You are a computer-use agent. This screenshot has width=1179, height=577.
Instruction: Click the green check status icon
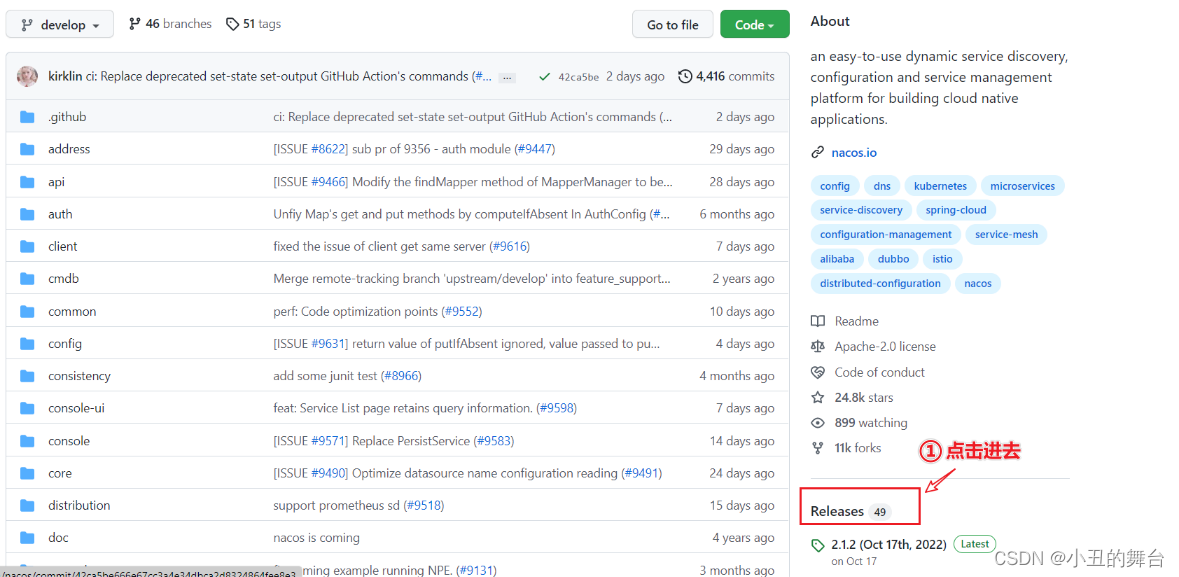(x=544, y=77)
